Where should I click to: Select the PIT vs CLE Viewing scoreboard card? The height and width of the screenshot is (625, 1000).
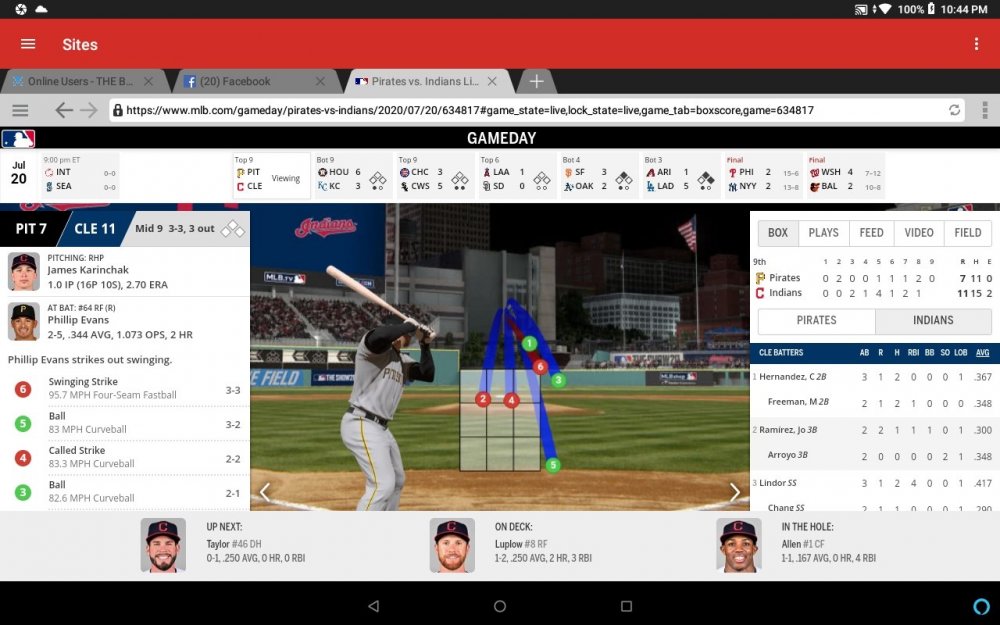(x=271, y=175)
